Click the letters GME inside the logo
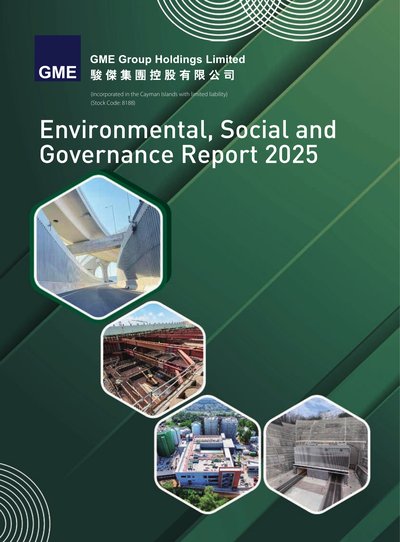The width and height of the screenshot is (400, 542). [x=57, y=72]
